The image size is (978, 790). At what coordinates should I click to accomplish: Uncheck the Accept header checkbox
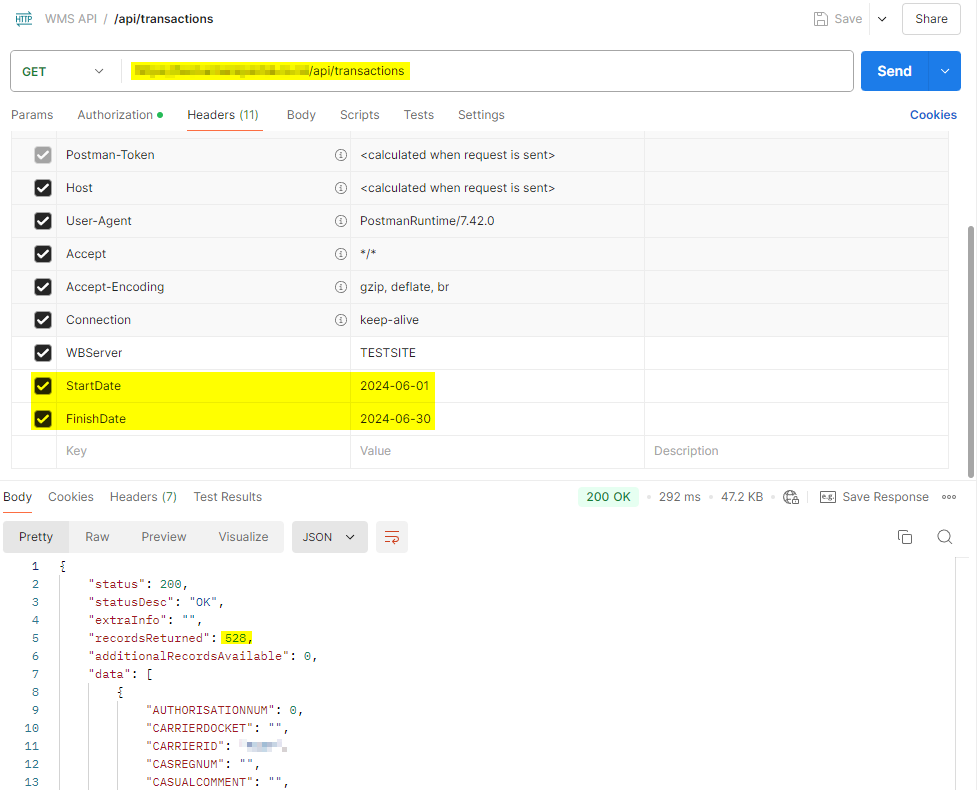point(43,254)
